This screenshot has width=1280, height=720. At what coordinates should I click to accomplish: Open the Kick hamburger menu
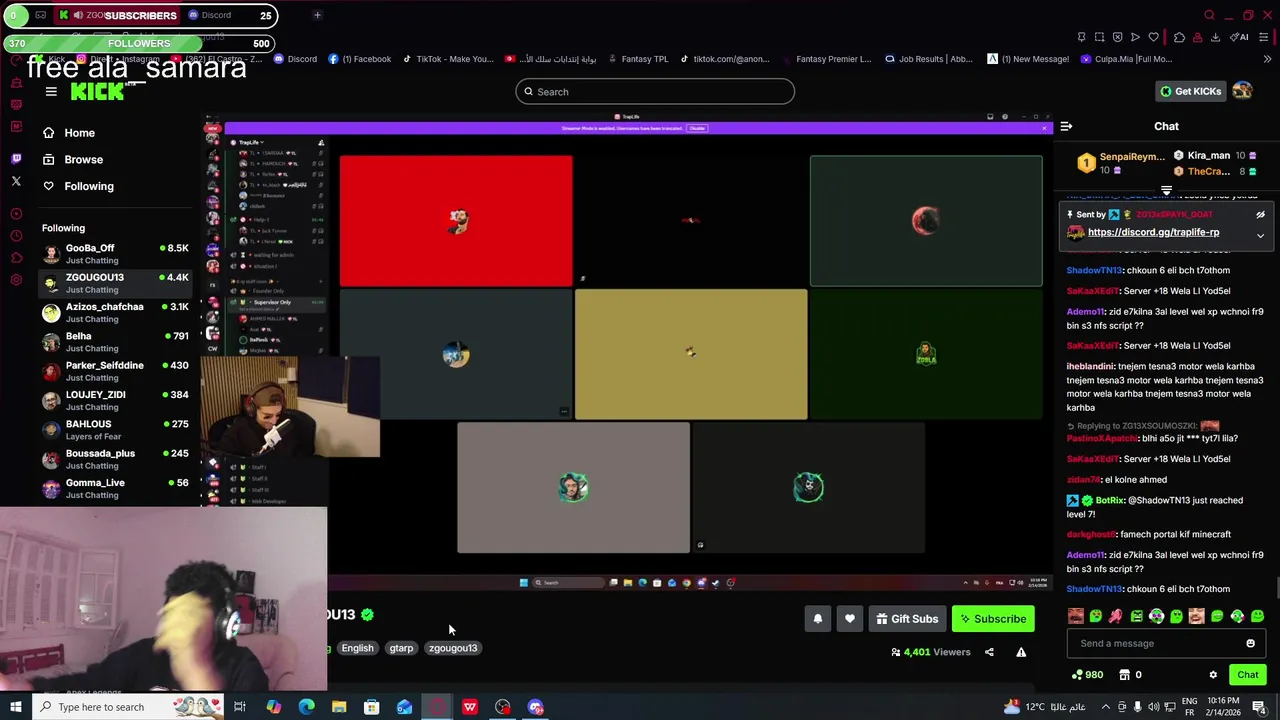pos(51,91)
